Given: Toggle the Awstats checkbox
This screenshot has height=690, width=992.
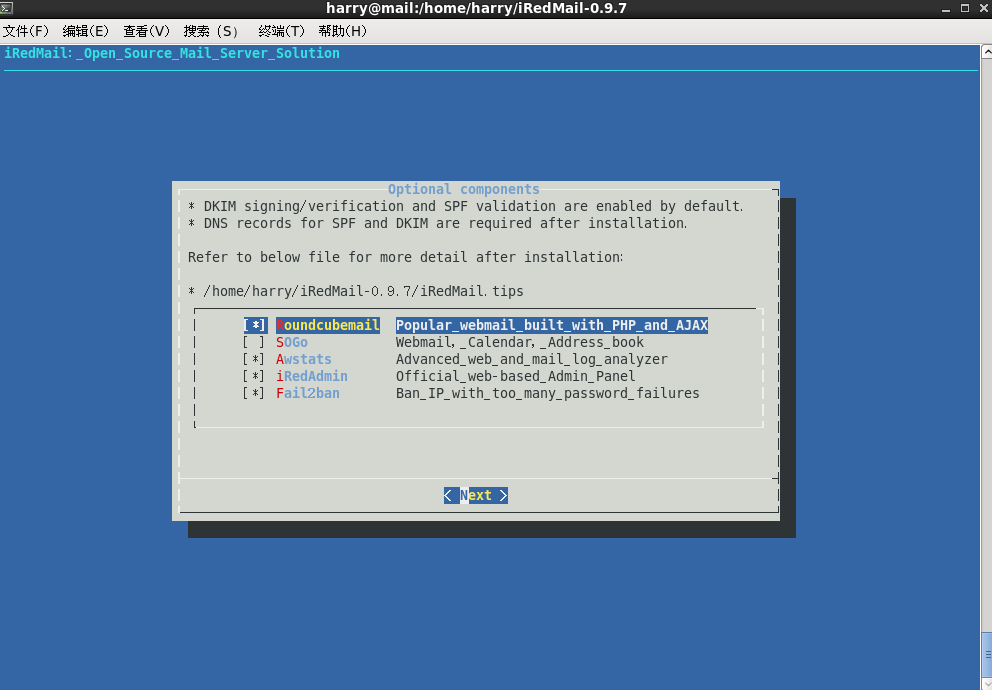Looking at the screenshot, I should 254,359.
